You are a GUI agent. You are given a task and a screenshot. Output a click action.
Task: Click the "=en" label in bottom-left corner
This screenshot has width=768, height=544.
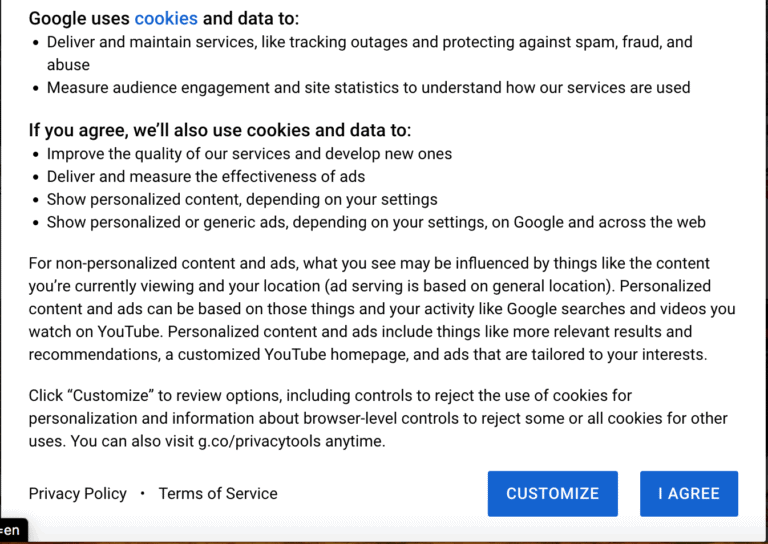11,530
